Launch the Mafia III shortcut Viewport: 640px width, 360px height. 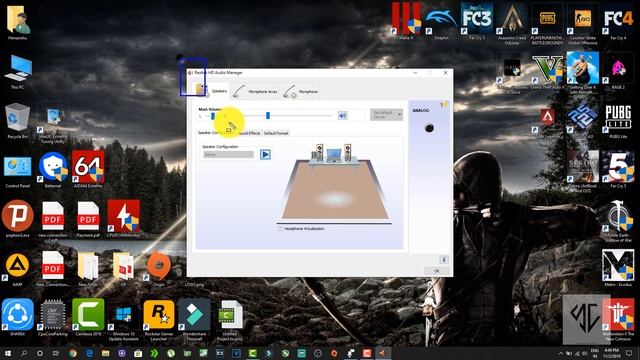406,21
